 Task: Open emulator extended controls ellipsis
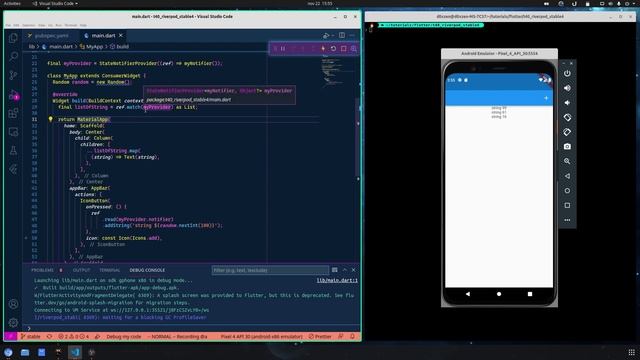(x=567, y=220)
